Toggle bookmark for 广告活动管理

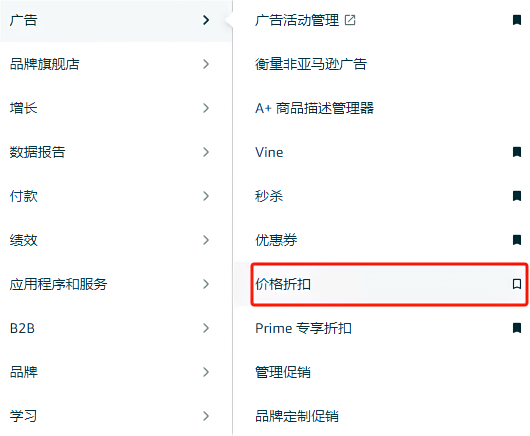click(516, 20)
